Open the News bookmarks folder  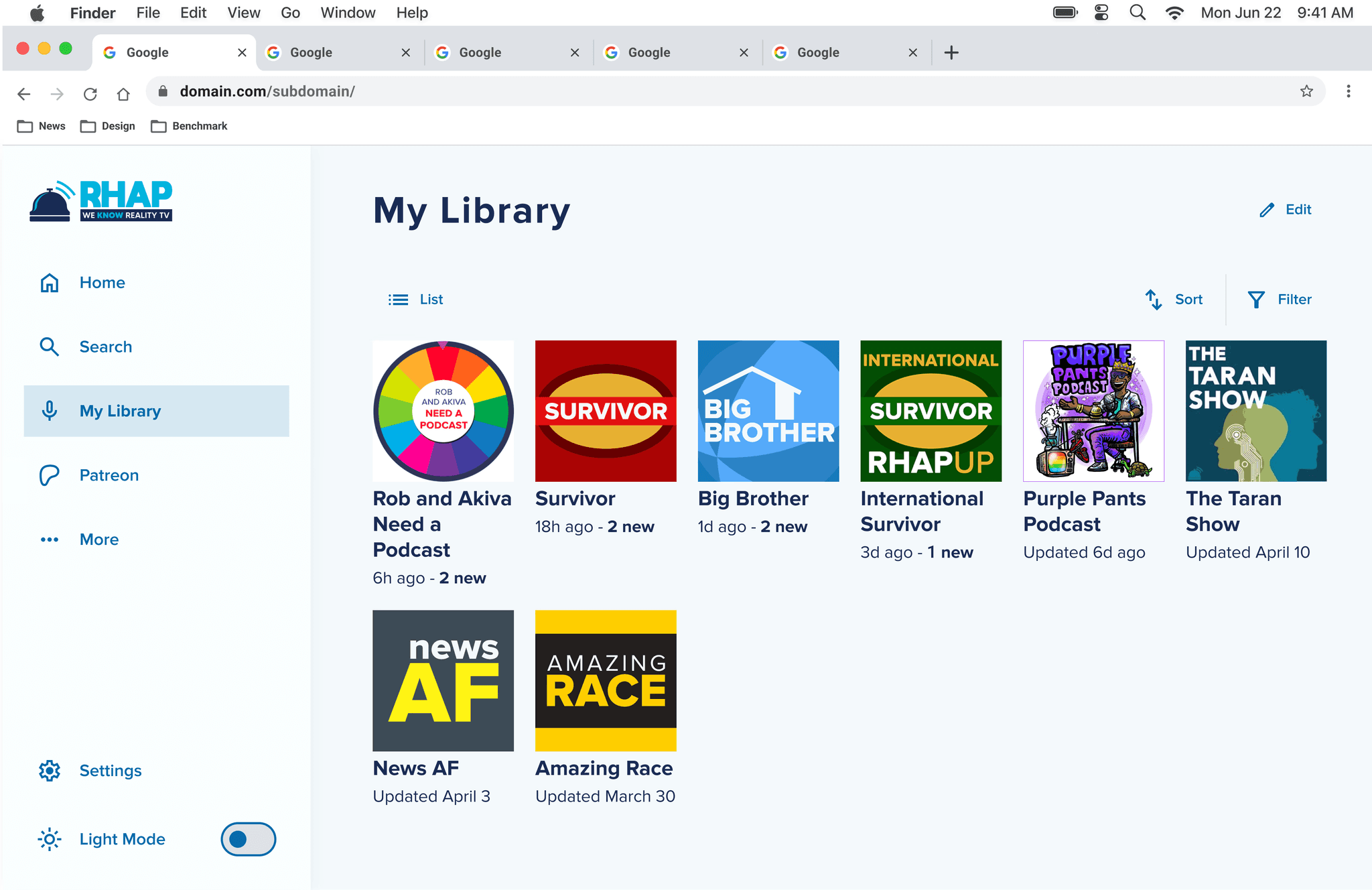click(x=42, y=126)
